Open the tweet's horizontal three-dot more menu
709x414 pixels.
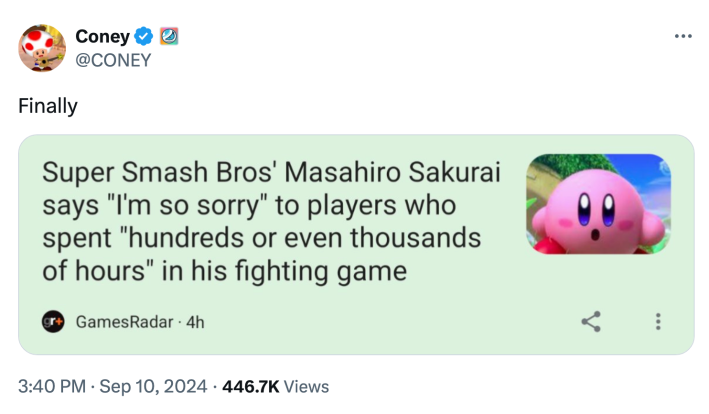[x=683, y=37]
